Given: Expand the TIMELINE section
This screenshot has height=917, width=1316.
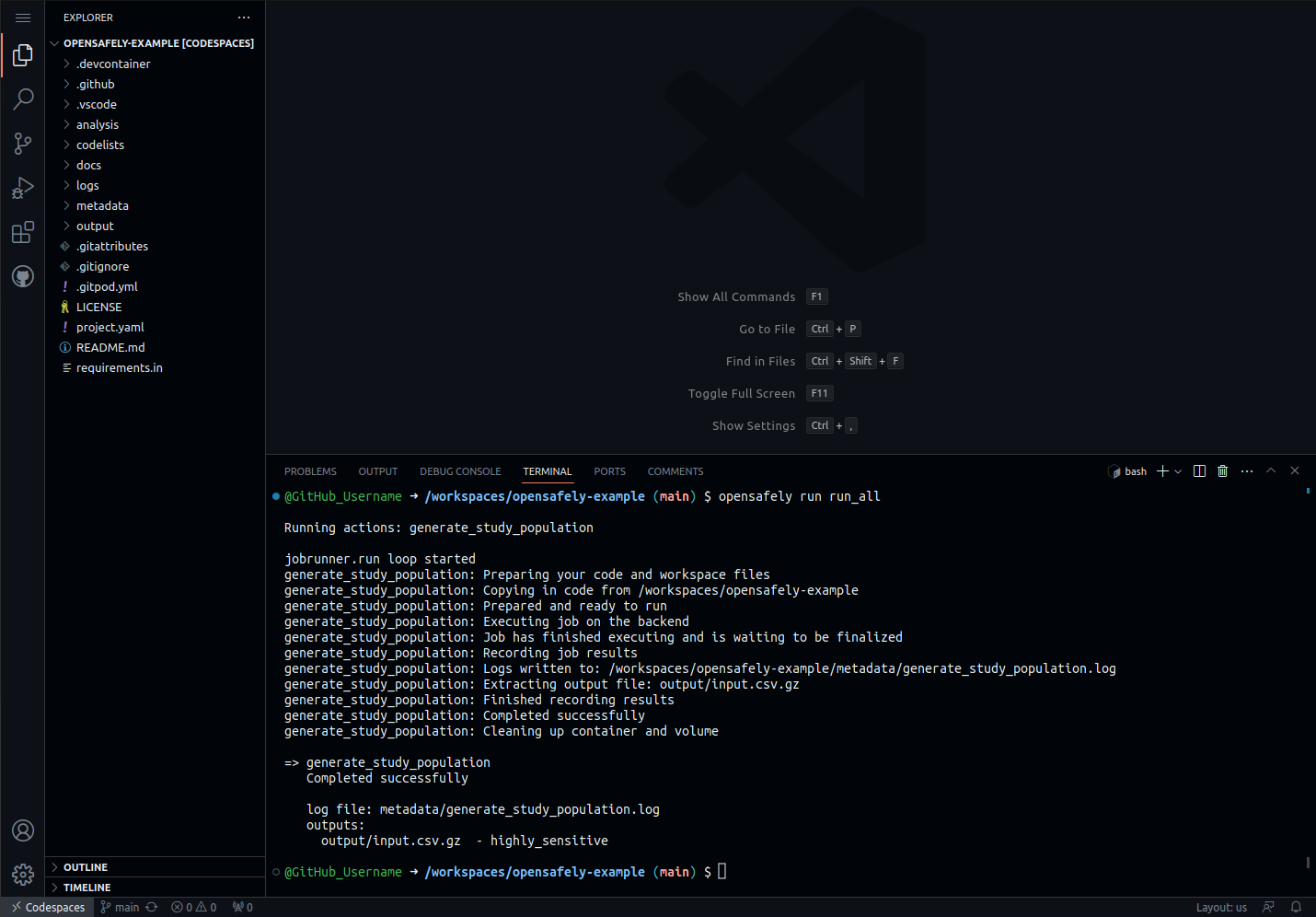Looking at the screenshot, I should [x=87, y=888].
